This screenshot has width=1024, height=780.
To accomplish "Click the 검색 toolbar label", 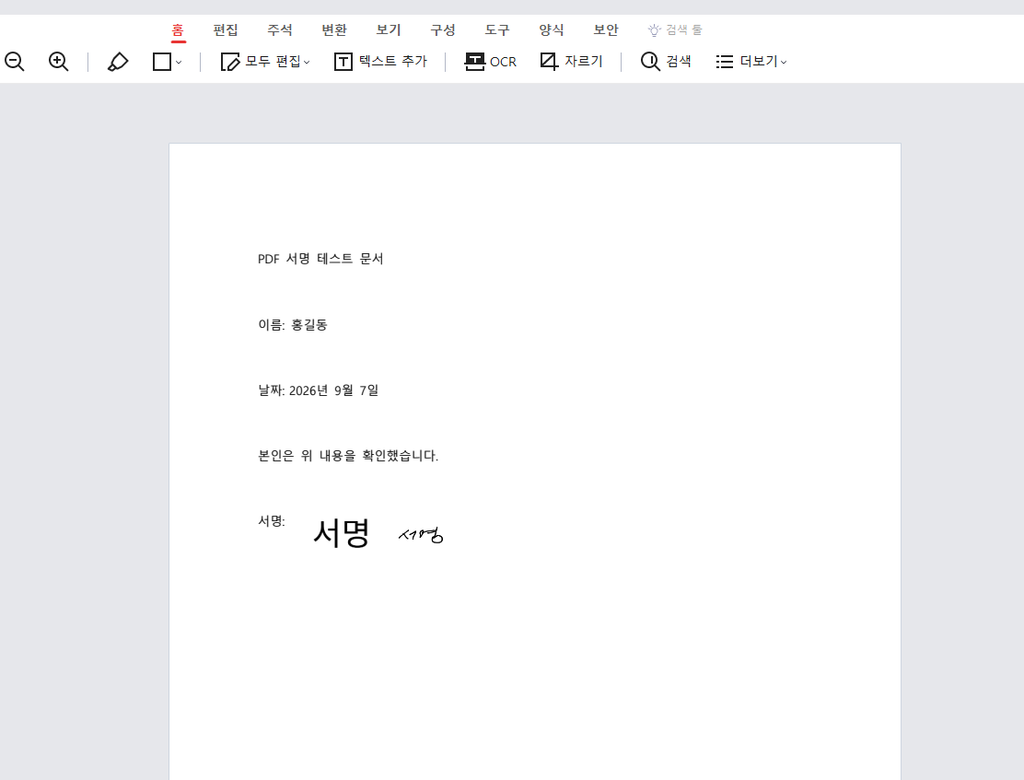I will [679, 61].
